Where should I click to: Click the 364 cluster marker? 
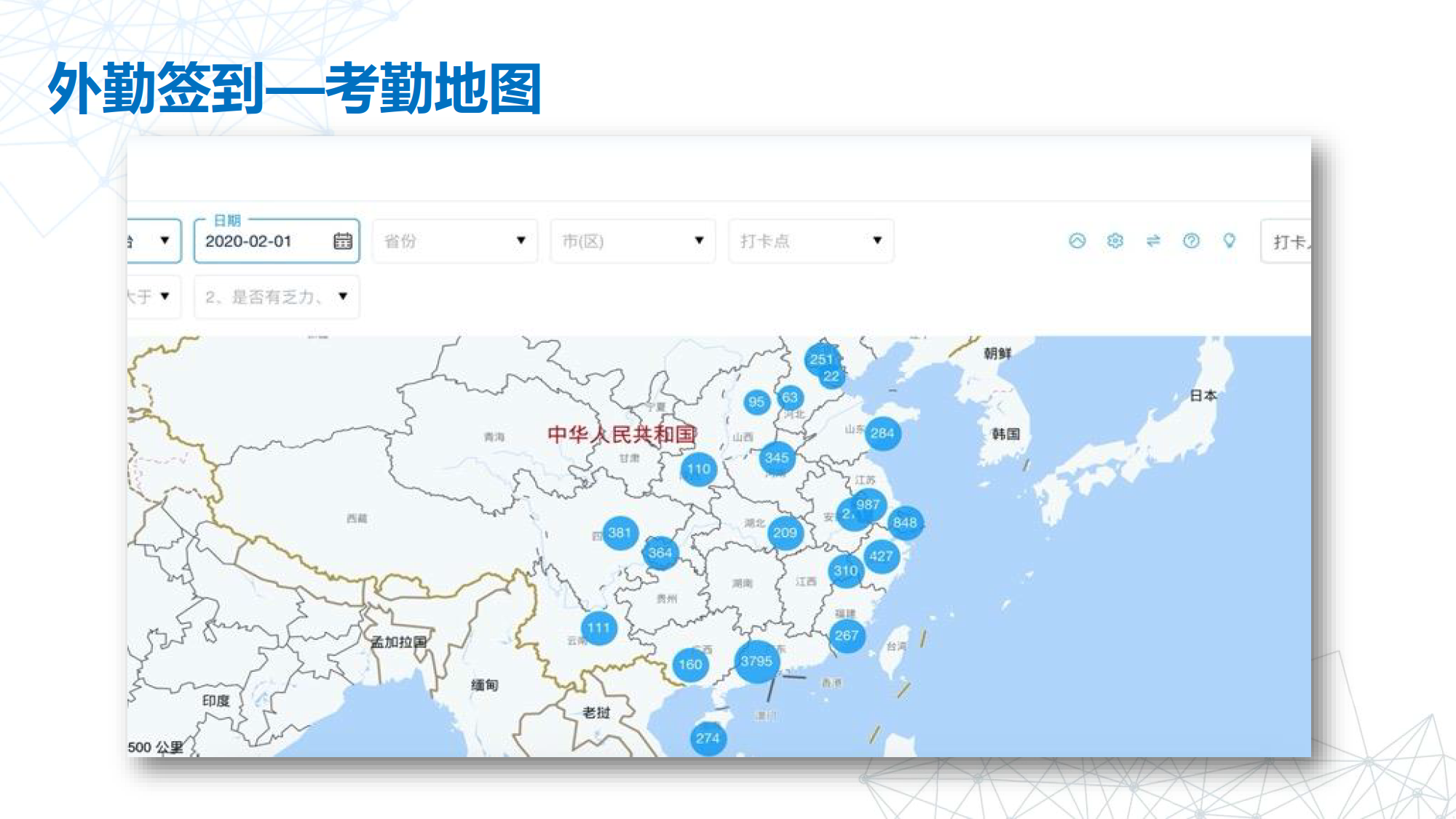660,553
